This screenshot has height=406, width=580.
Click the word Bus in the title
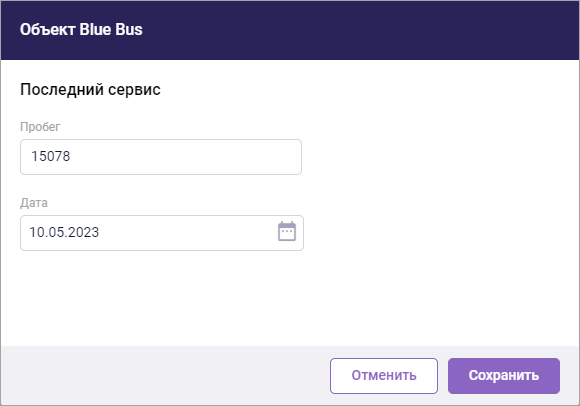click(129, 30)
